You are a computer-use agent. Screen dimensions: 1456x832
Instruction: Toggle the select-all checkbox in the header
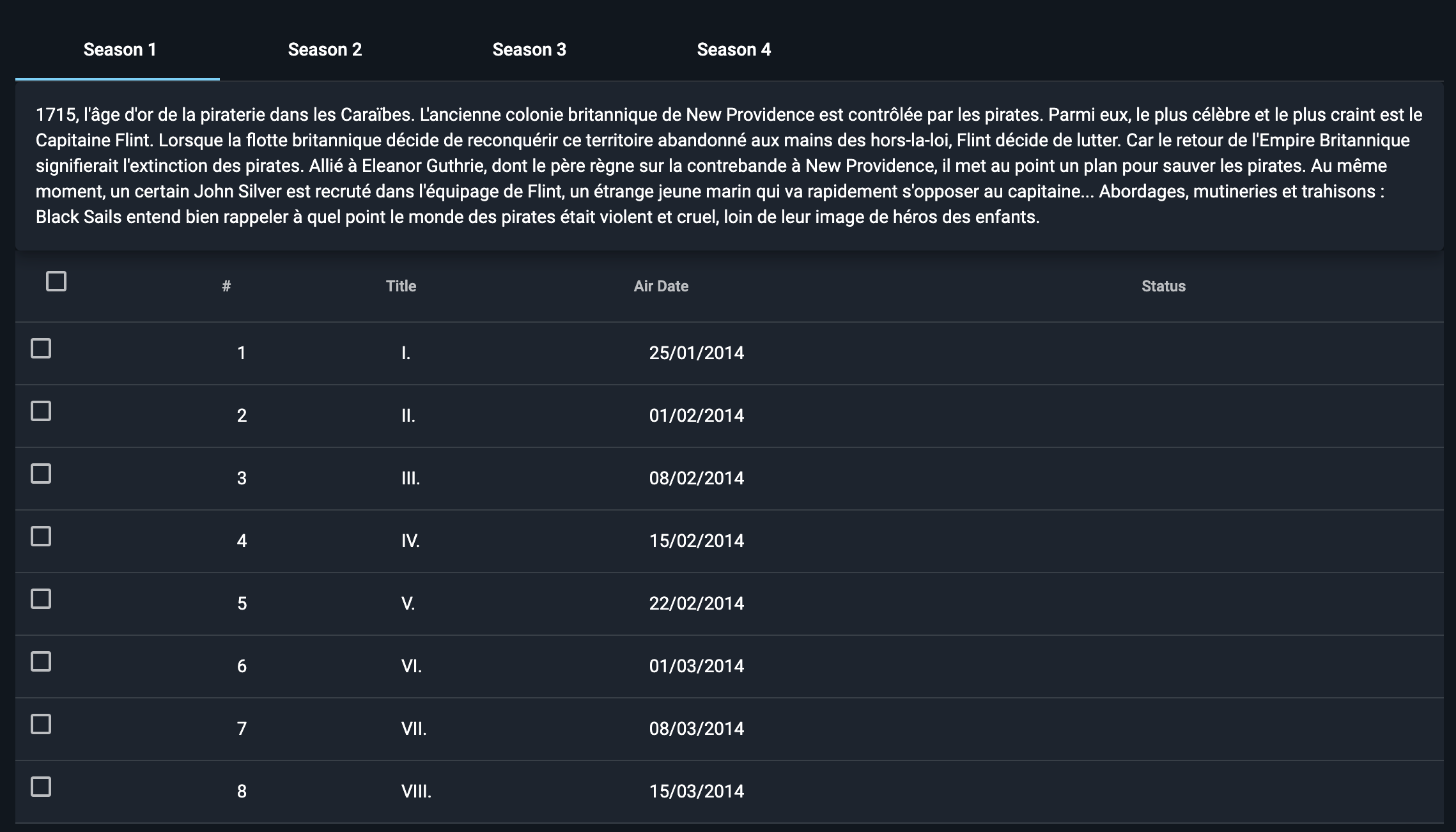(55, 281)
